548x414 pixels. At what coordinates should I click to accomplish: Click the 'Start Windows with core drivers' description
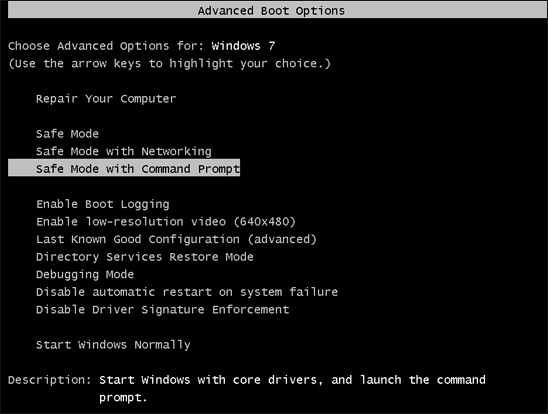coord(292,388)
